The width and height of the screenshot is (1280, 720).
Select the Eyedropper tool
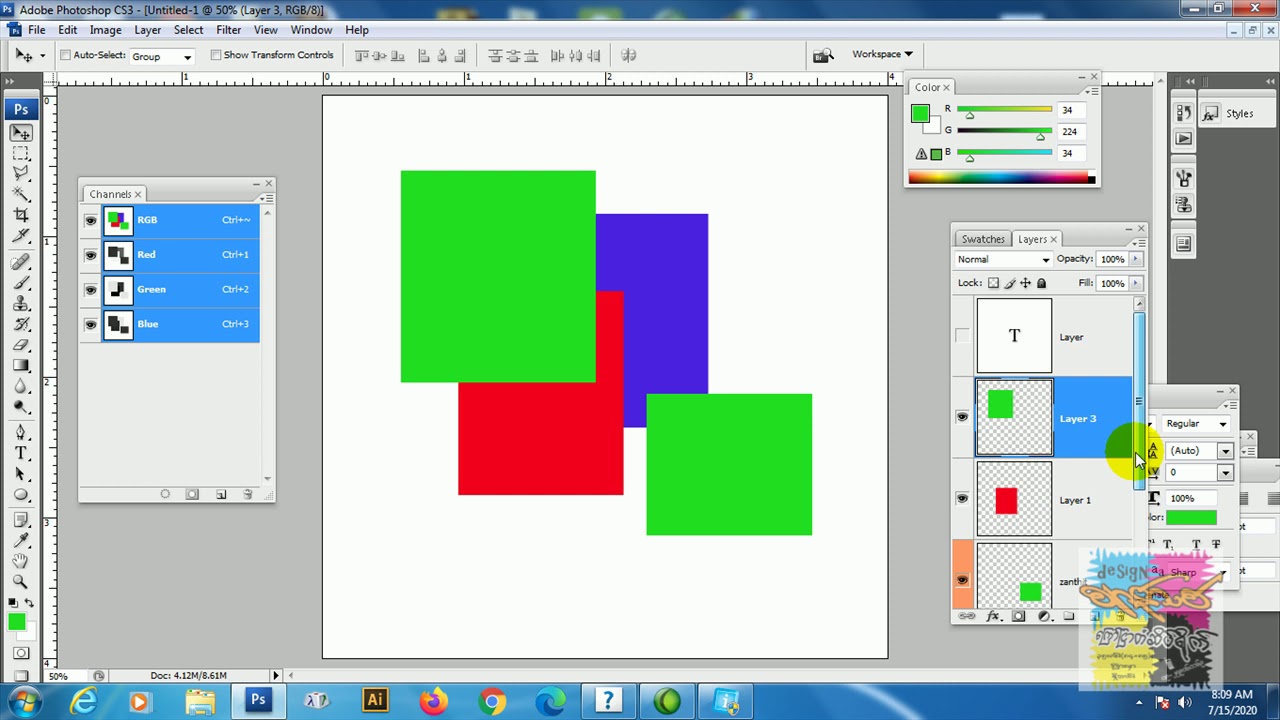tap(21, 541)
